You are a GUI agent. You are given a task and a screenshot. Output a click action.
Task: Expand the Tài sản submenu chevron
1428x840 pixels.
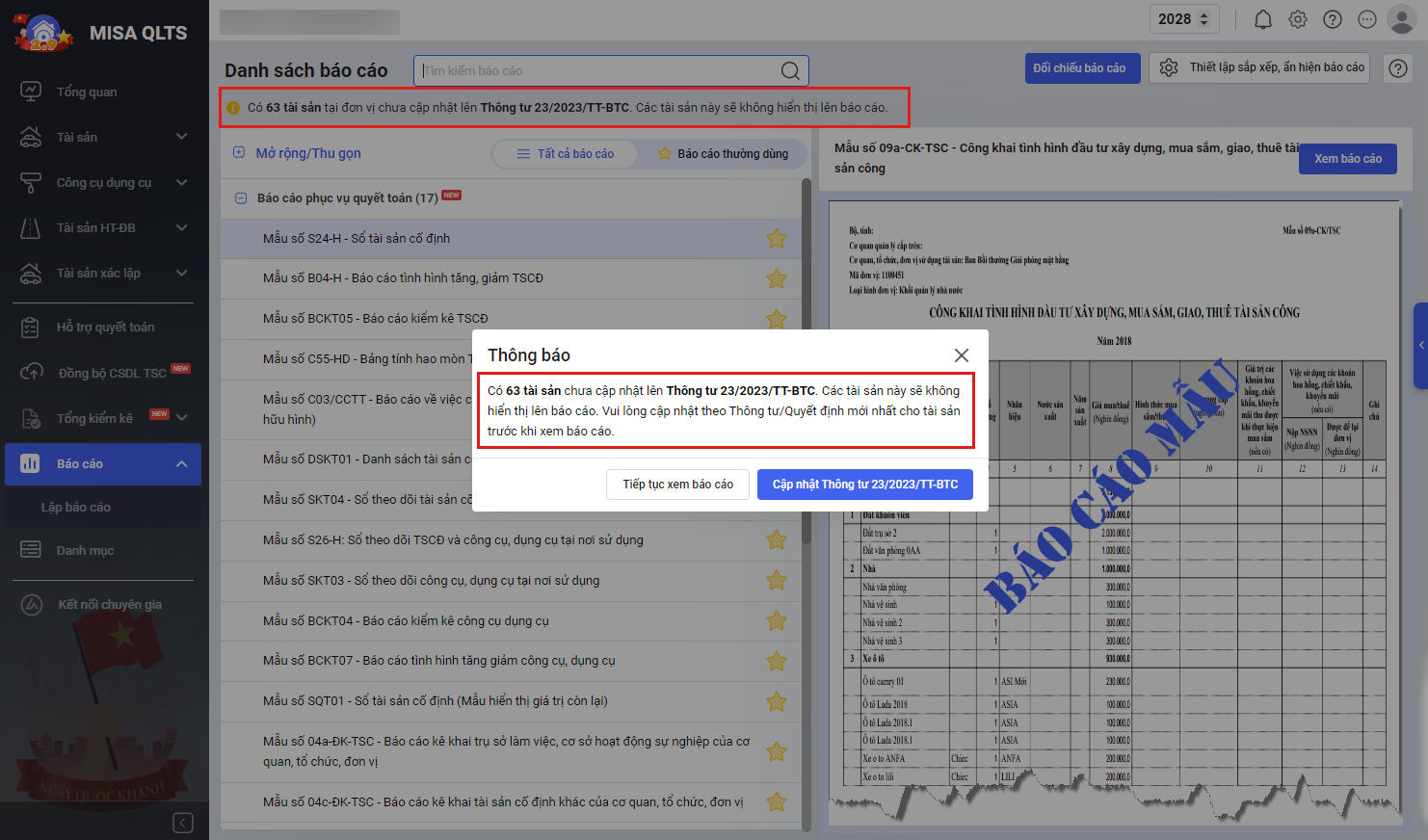[182, 137]
